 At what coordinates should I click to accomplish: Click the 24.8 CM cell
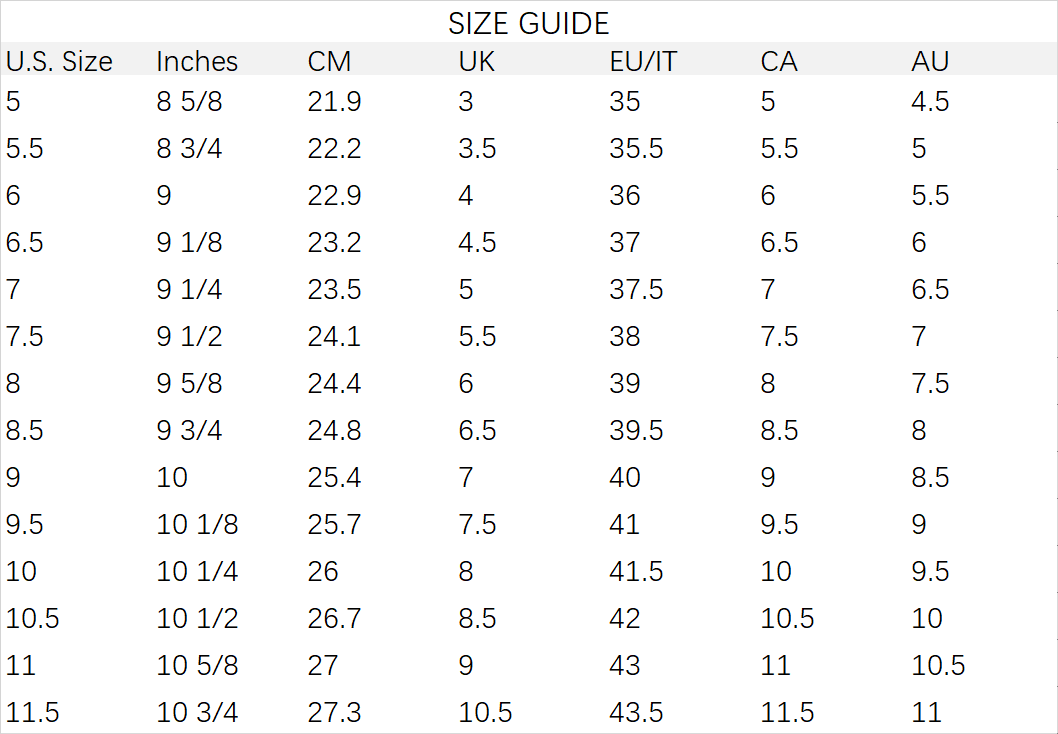pos(334,431)
